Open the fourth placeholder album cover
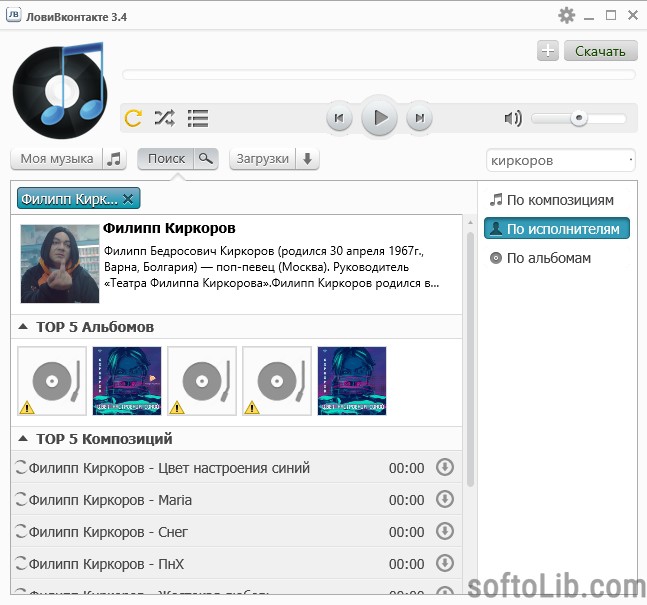647x605 pixels. point(277,381)
